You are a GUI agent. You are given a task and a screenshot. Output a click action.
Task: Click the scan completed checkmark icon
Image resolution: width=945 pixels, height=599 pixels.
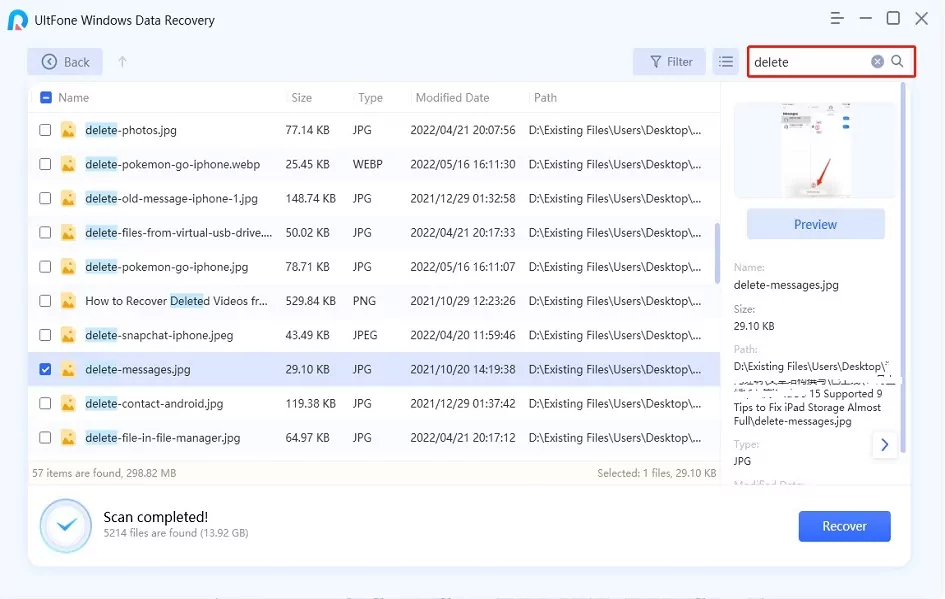pos(67,526)
